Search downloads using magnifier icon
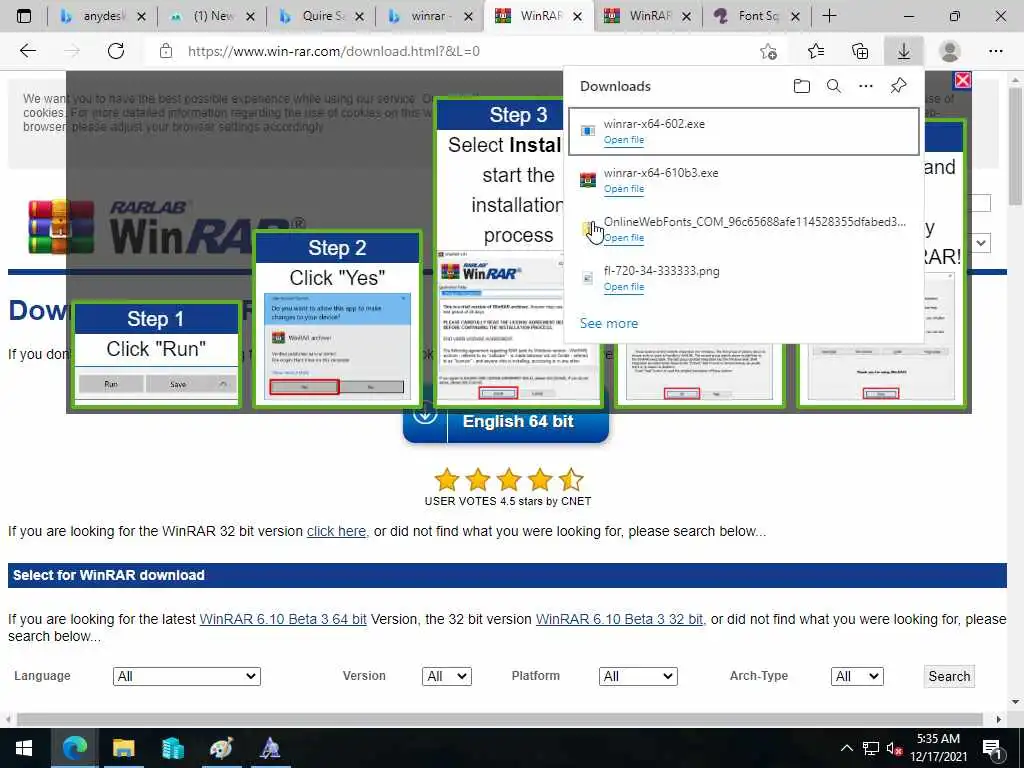 (833, 86)
